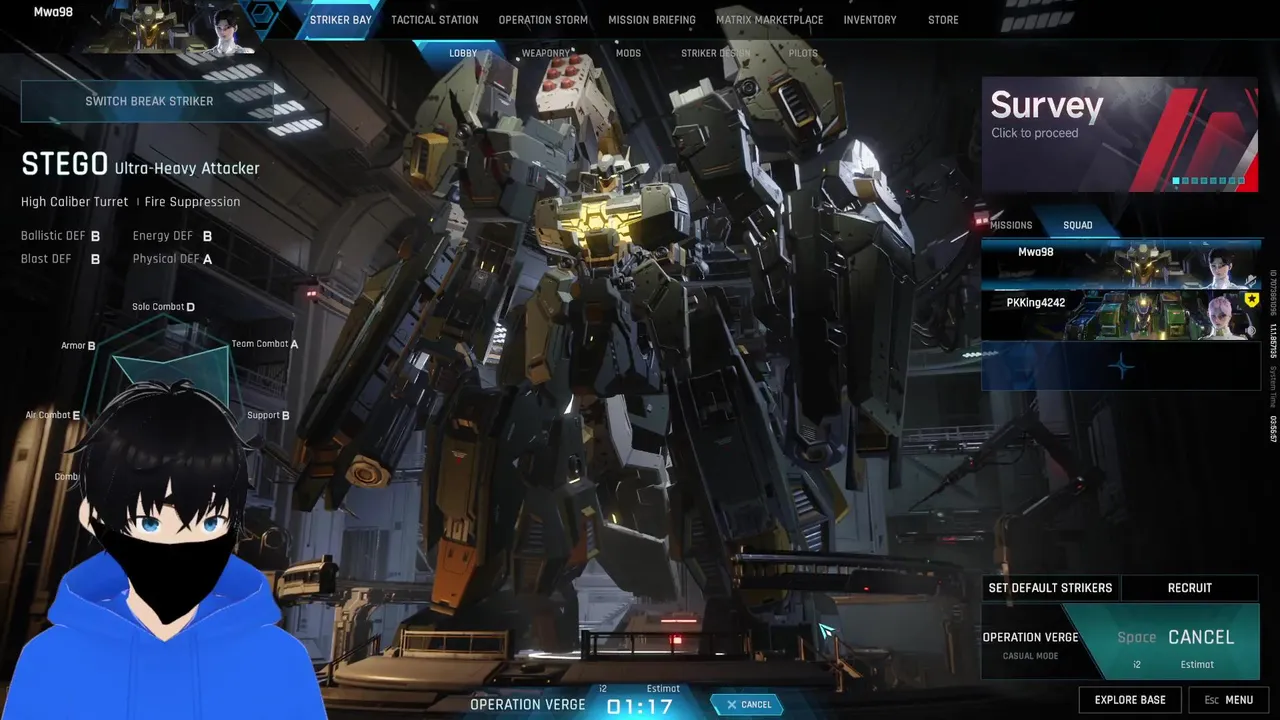Click the Physical DEF A rating
This screenshot has width=1280, height=720.
[x=172, y=259]
